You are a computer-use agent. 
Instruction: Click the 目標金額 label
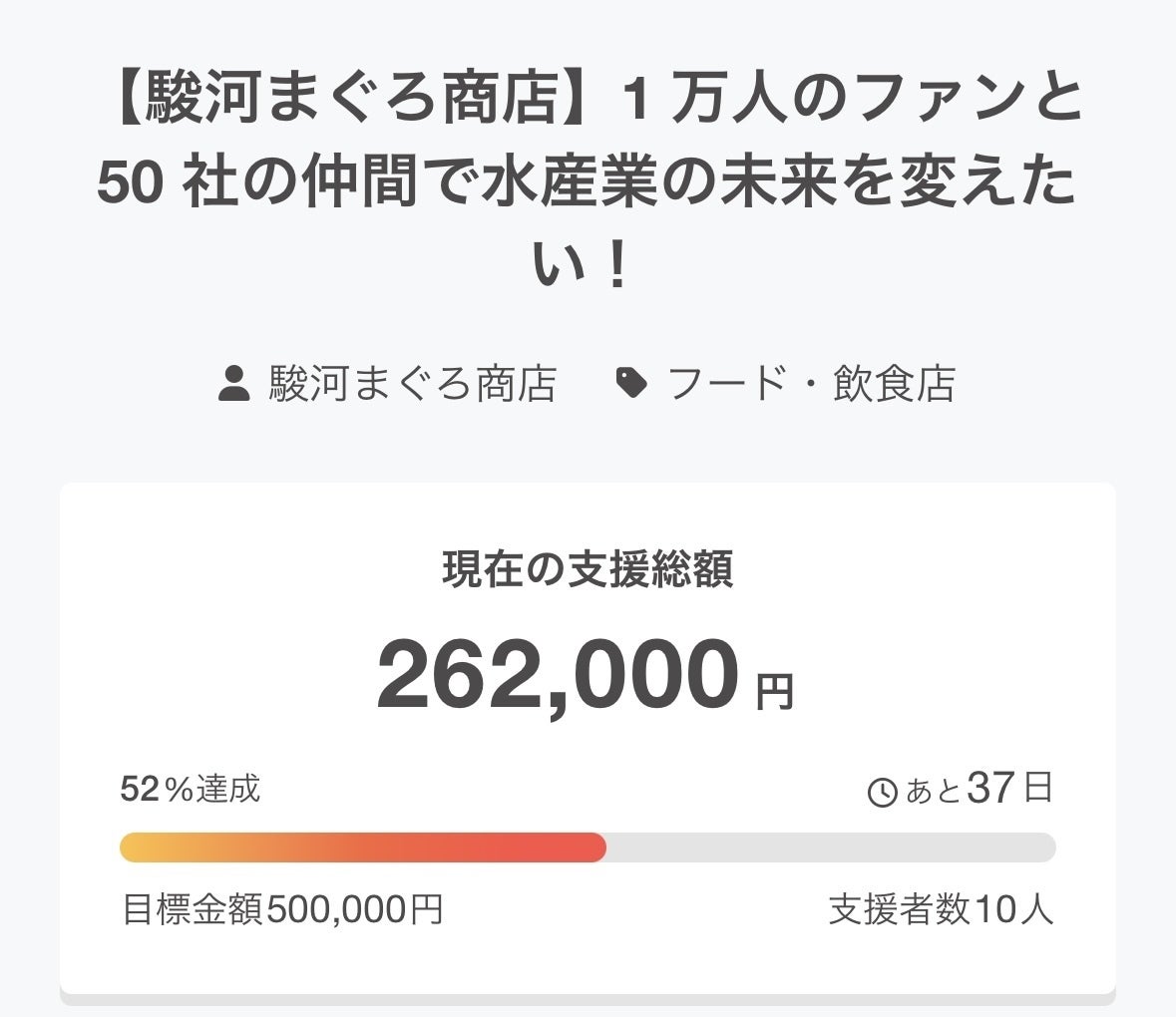point(193,909)
